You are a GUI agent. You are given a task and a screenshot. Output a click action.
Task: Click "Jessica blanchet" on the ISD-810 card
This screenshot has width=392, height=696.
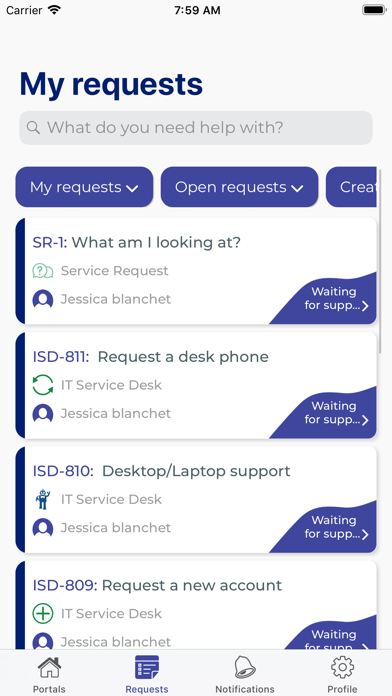[x=116, y=527]
